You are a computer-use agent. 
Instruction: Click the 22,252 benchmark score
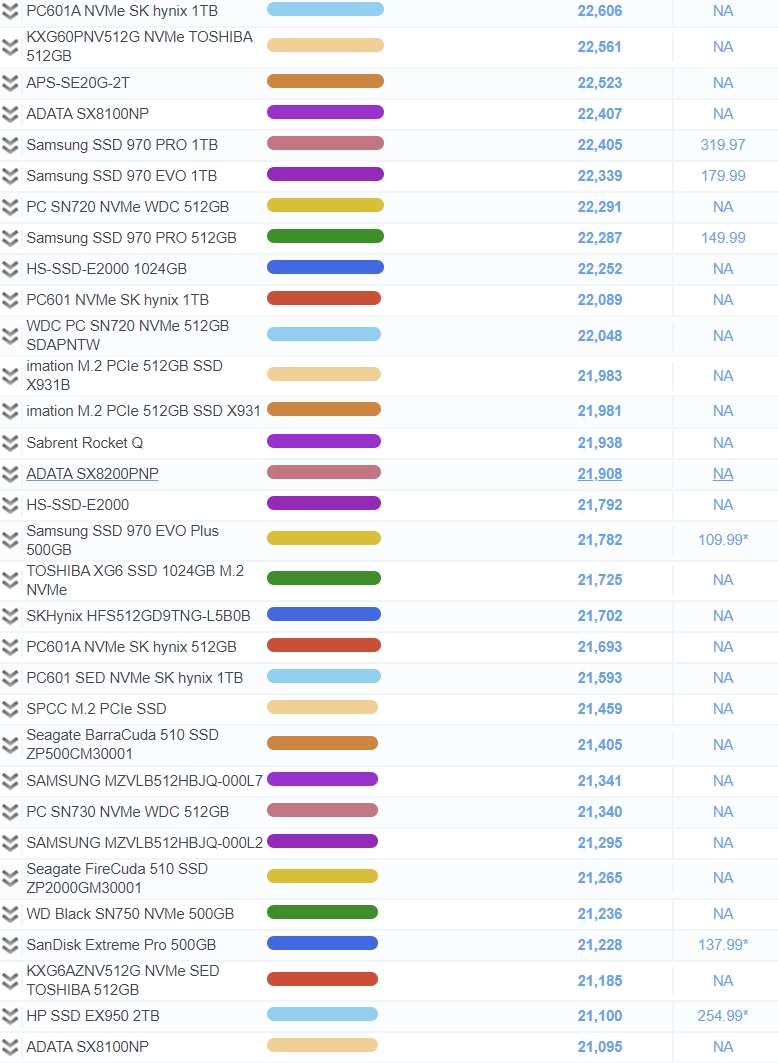pyautogui.click(x=600, y=269)
